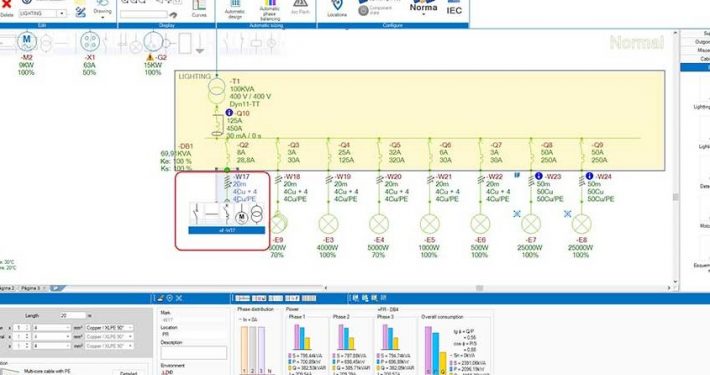Click the Detailed button
Viewport: 710px width, 375px height.
(129, 373)
